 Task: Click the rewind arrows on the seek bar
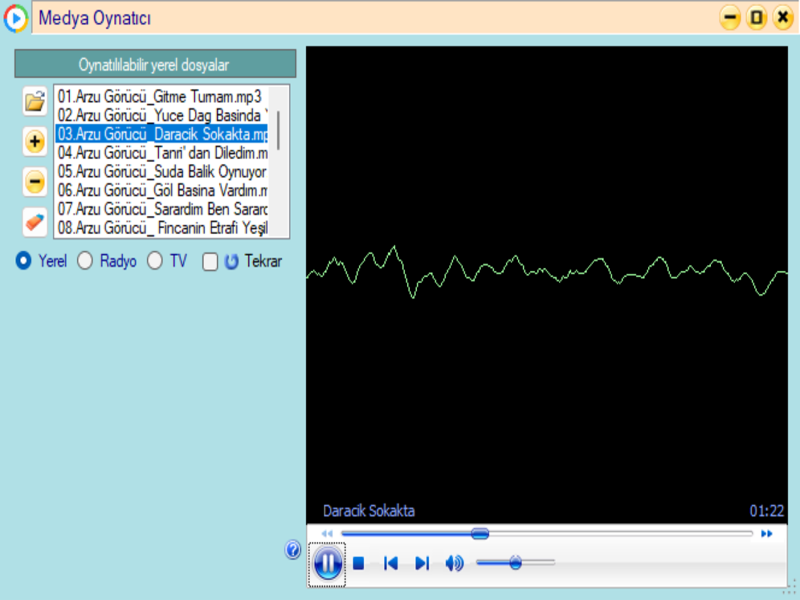click(x=327, y=534)
